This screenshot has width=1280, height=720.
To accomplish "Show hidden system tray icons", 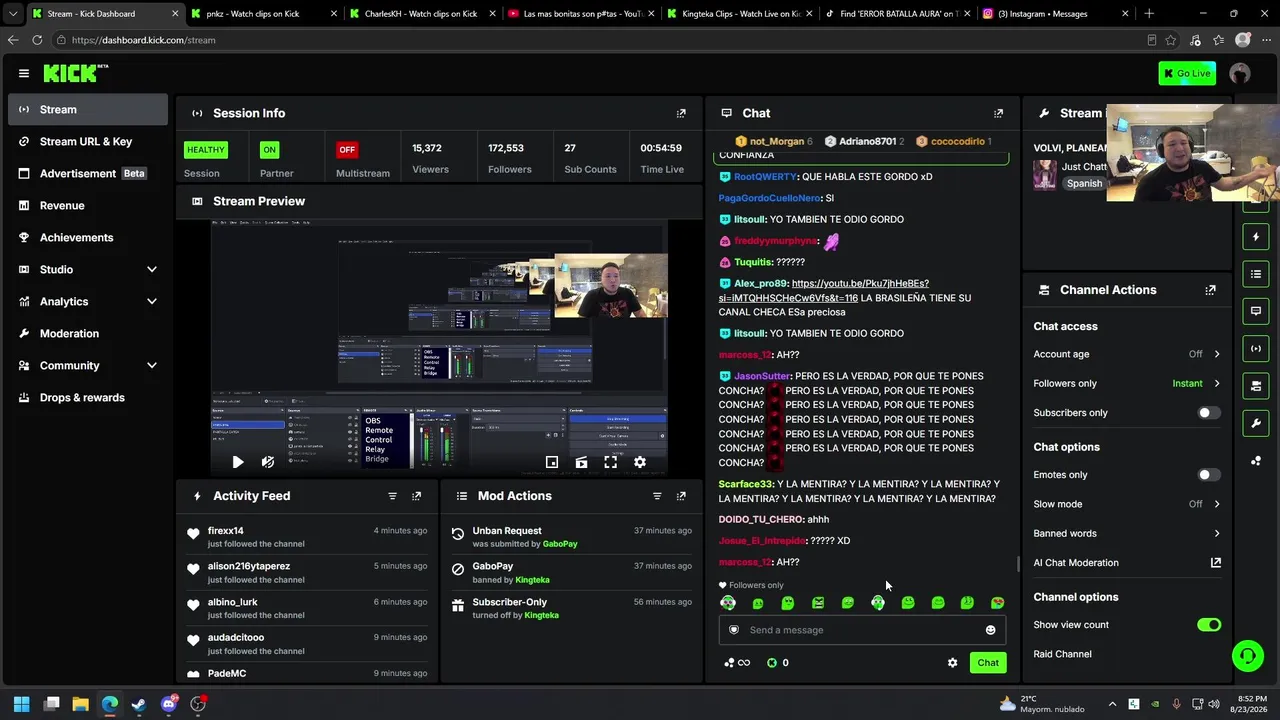I will point(1112,704).
